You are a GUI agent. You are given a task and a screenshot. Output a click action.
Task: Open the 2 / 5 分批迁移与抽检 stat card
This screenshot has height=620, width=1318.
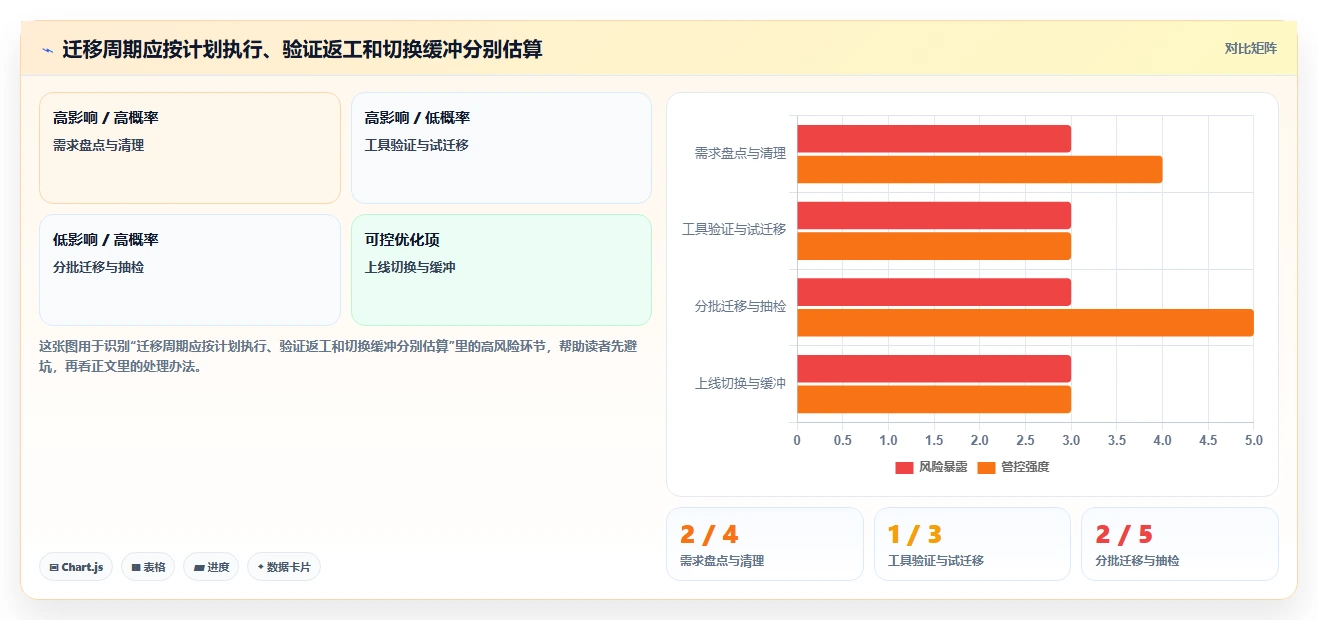point(1180,544)
